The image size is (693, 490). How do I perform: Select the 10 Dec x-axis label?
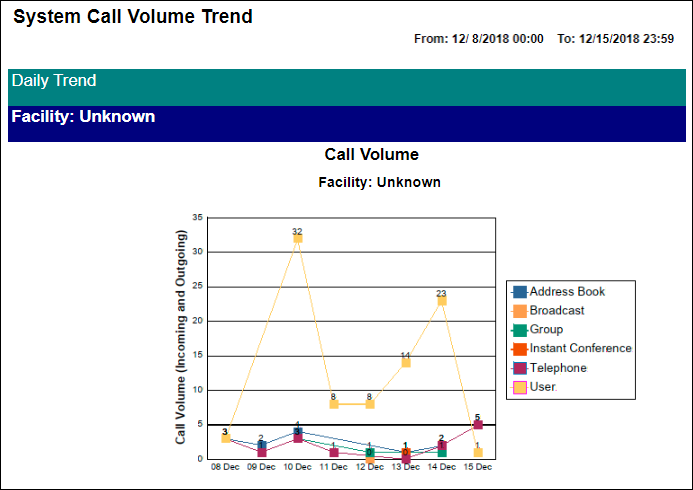[297, 467]
